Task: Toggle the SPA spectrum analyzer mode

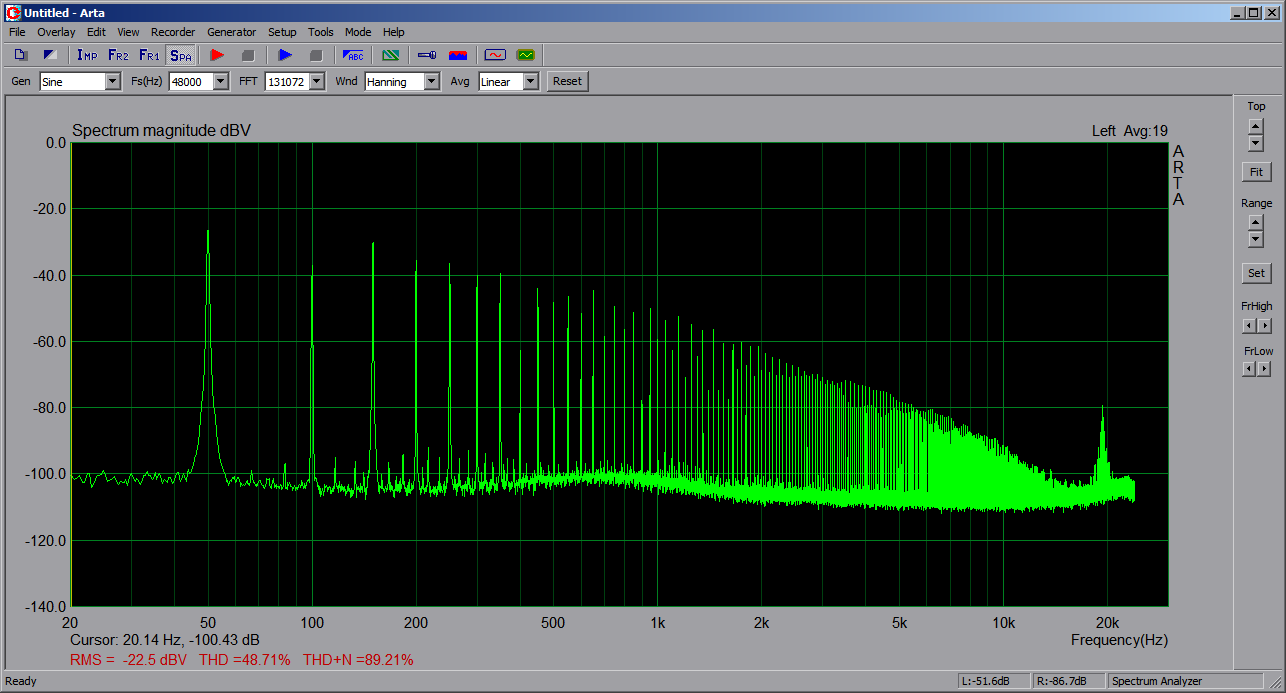Action: click(x=180, y=55)
